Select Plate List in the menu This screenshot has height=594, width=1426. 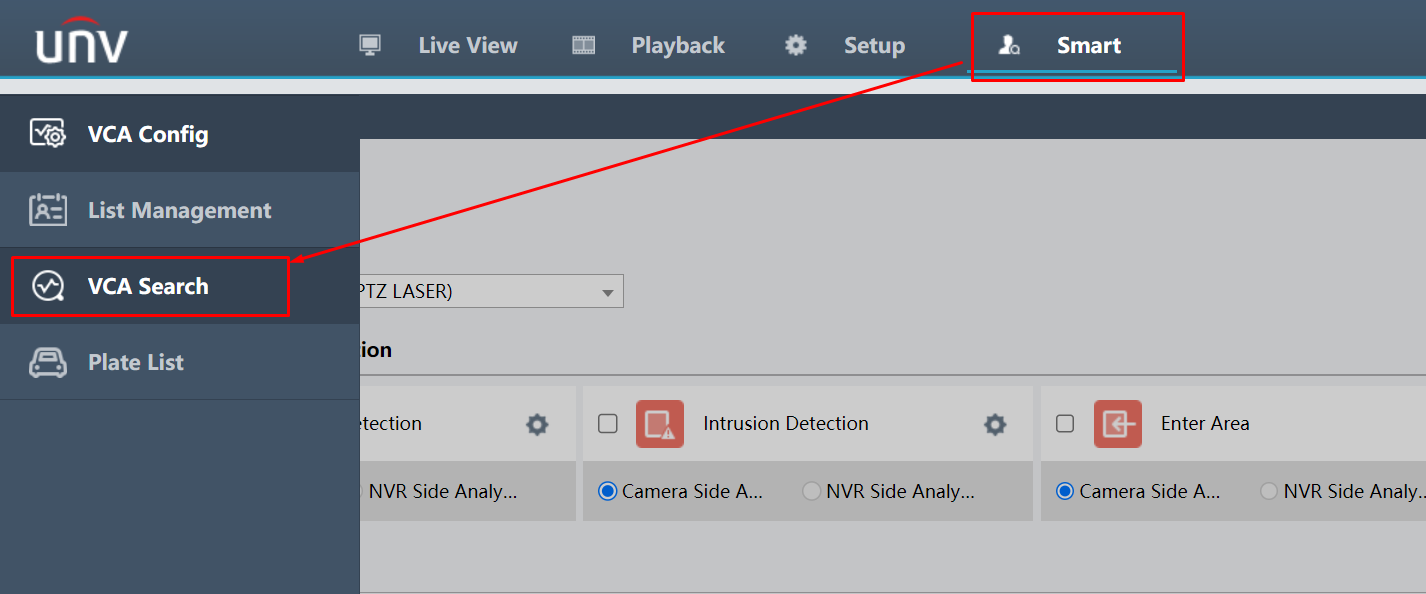(135, 362)
